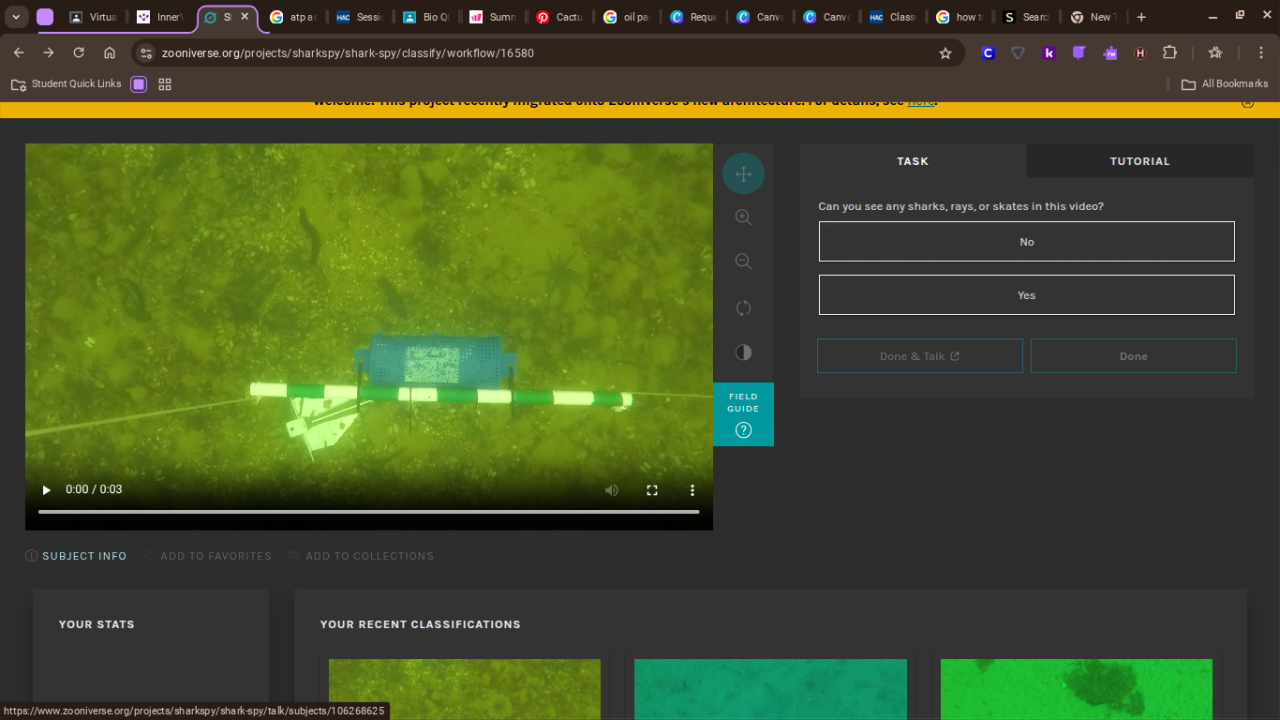Image resolution: width=1280 pixels, height=720 pixels.
Task: Select the pan/move image tool
Action: tap(743, 174)
